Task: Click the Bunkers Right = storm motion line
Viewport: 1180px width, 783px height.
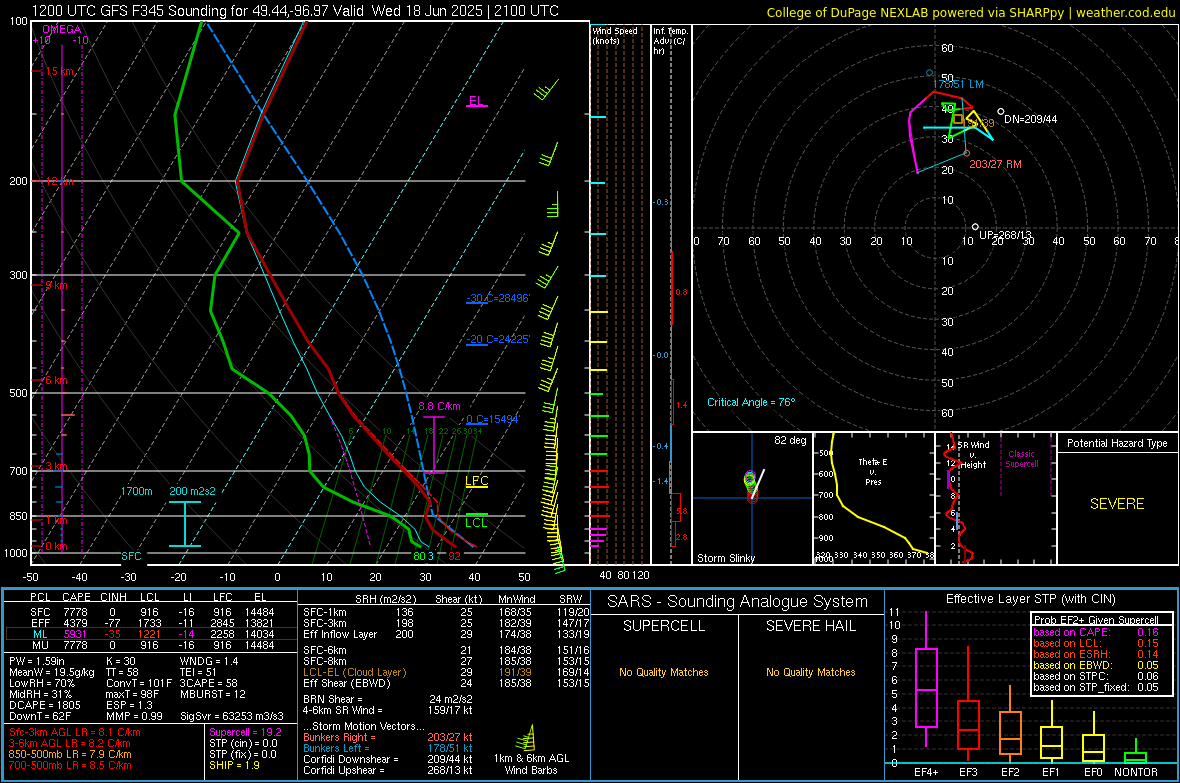Action: 388,737
